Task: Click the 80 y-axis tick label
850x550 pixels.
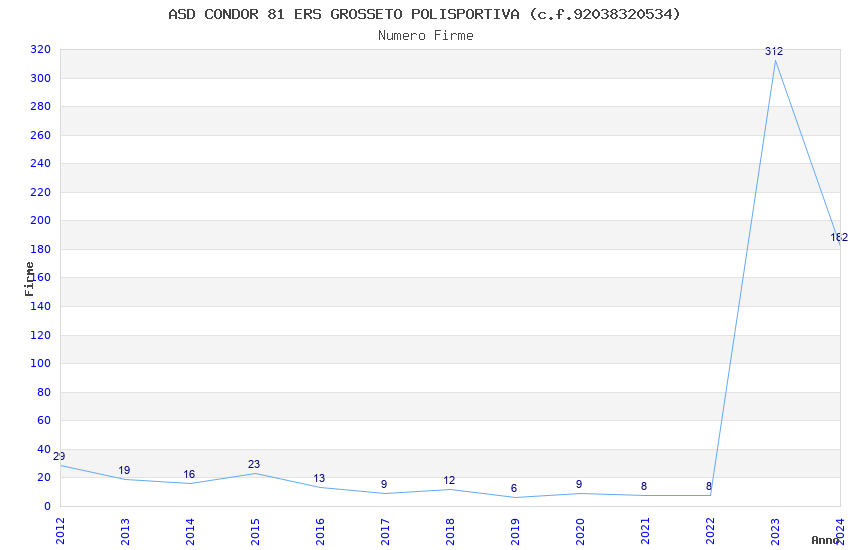Action: click(44, 392)
